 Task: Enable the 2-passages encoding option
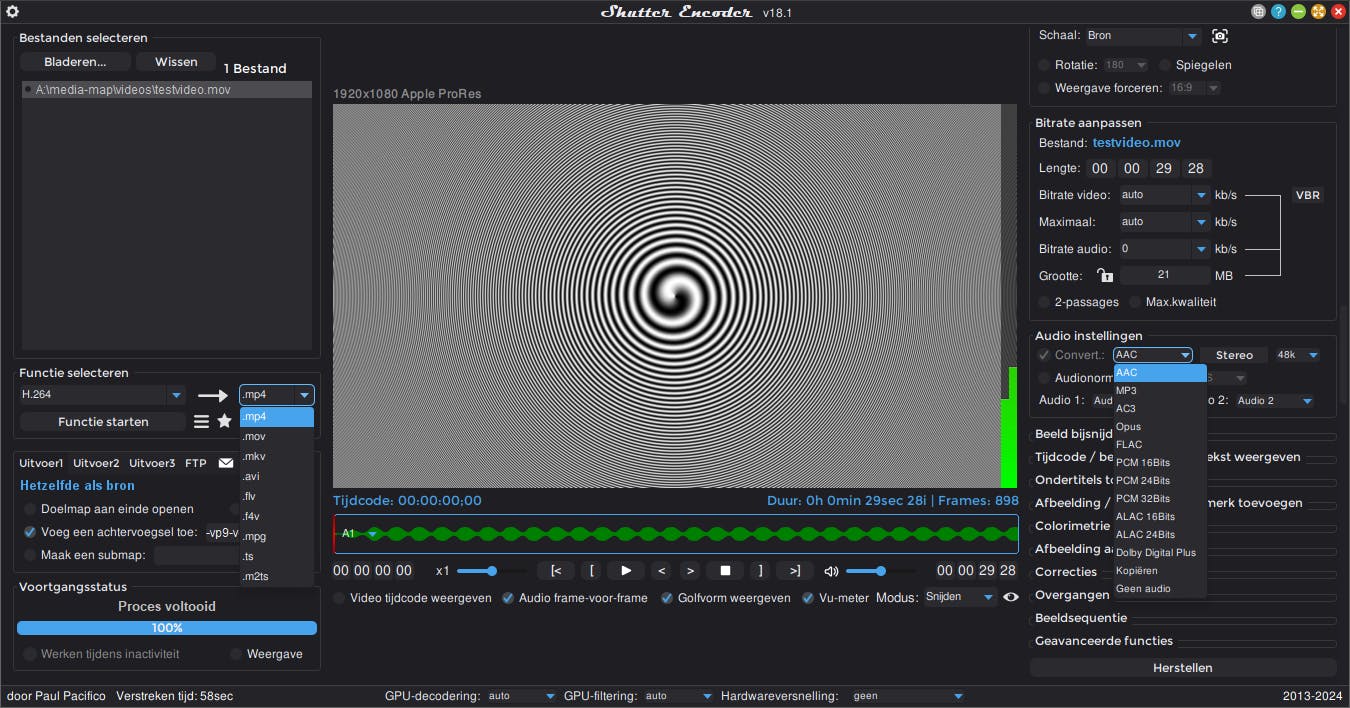pos(1044,301)
